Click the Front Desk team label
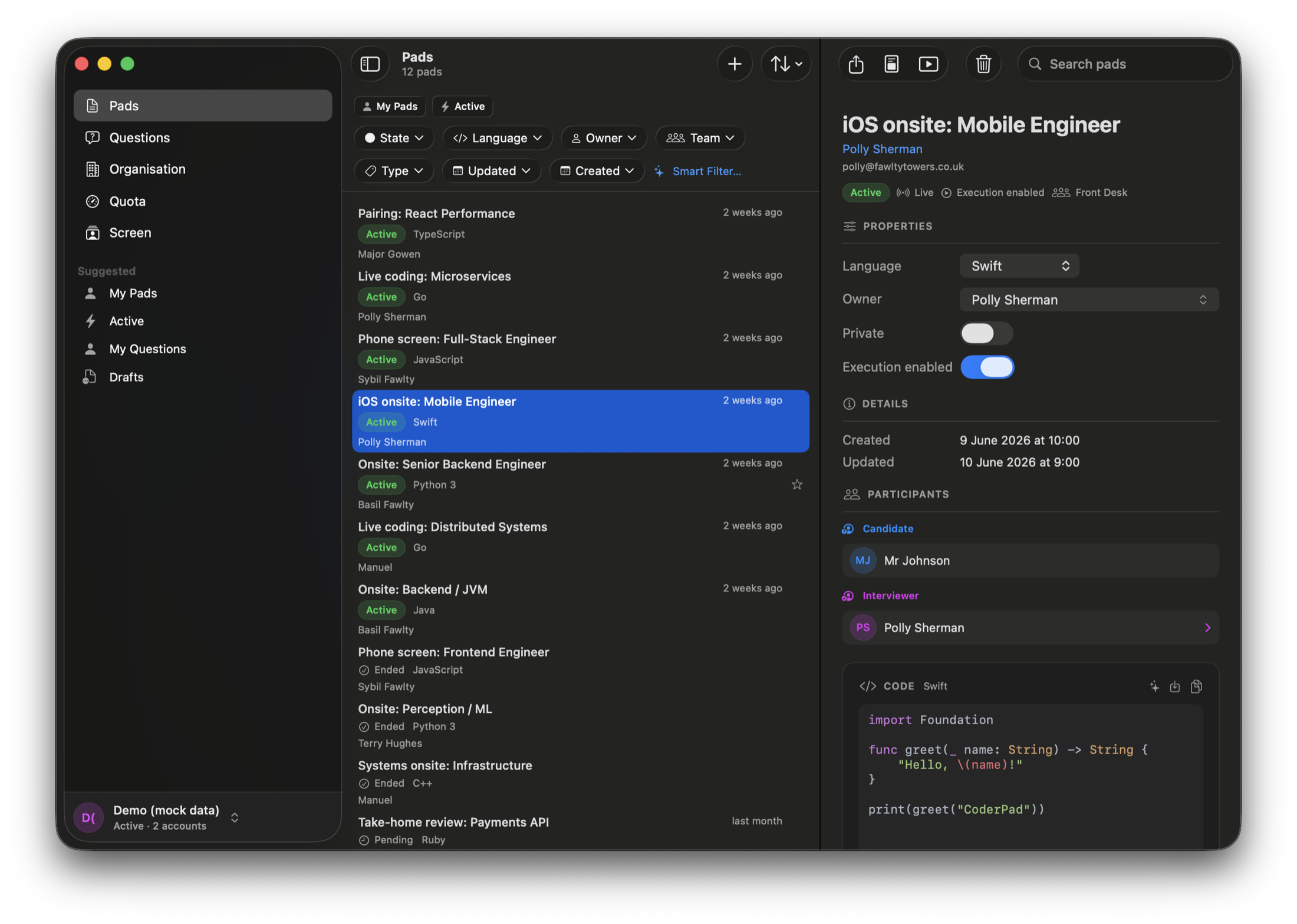The width and height of the screenshot is (1297, 924). point(1089,192)
